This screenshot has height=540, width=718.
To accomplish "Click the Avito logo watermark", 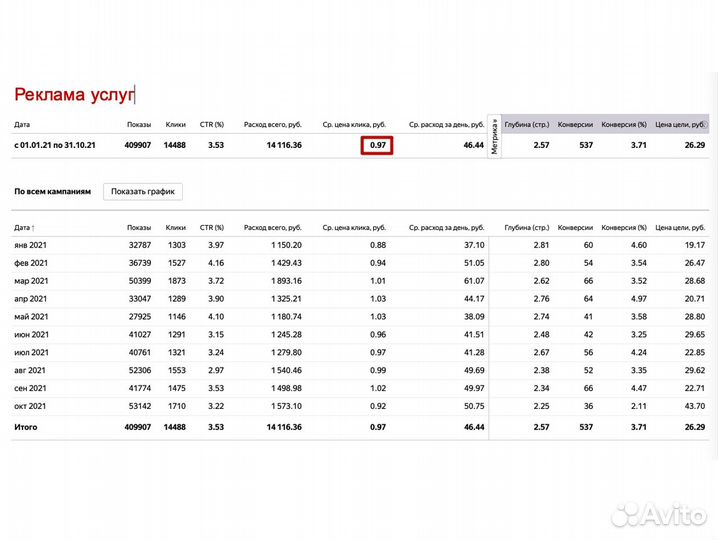I will 658,515.
